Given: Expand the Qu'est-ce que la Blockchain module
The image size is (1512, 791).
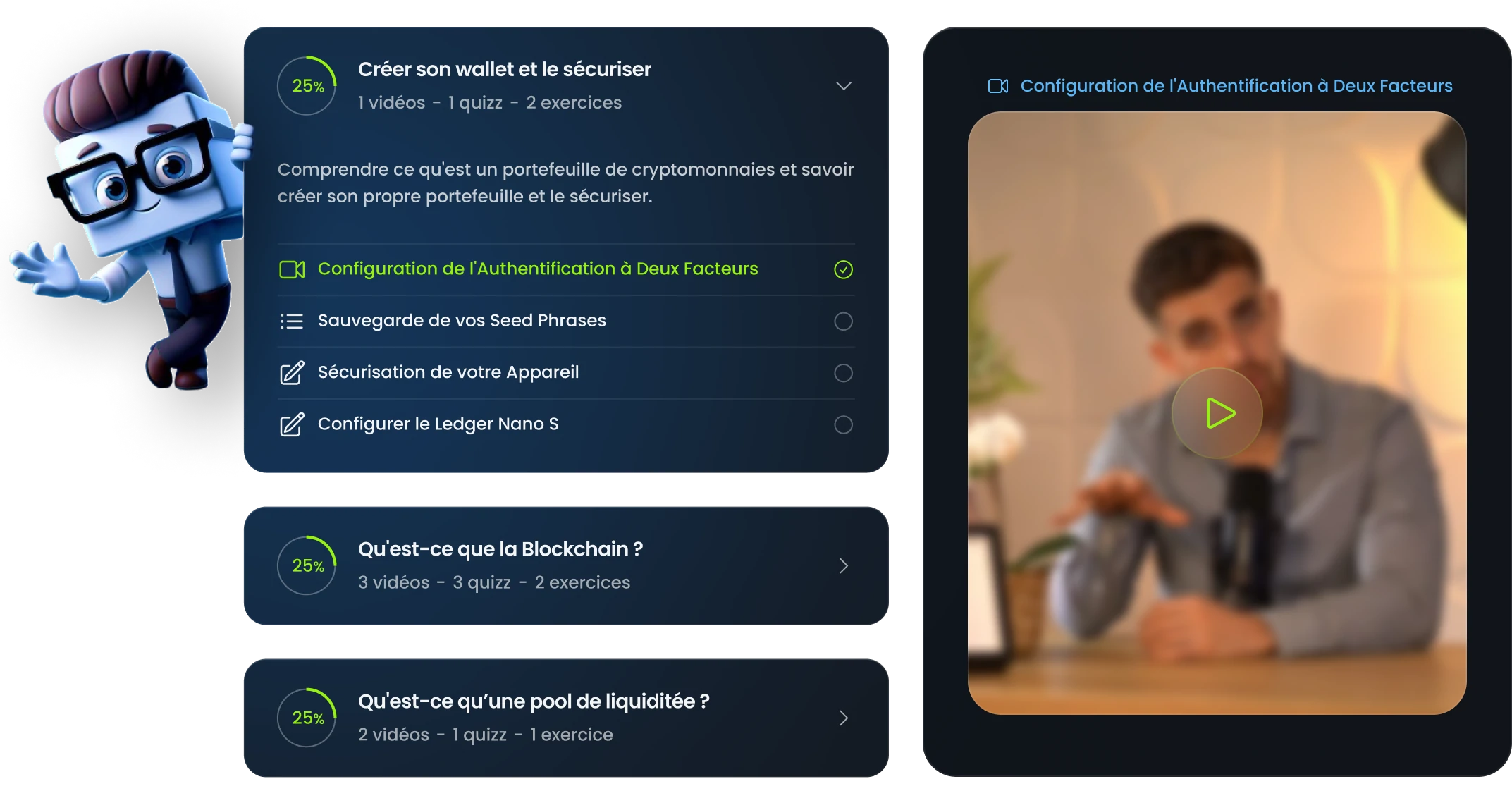Looking at the screenshot, I should [843, 565].
